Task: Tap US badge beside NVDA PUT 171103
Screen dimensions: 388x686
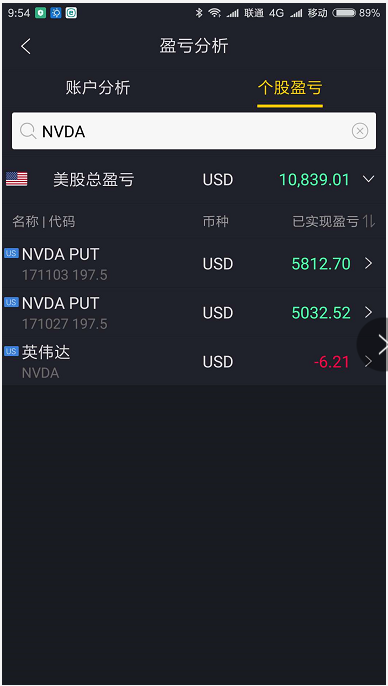Action: click(x=11, y=253)
